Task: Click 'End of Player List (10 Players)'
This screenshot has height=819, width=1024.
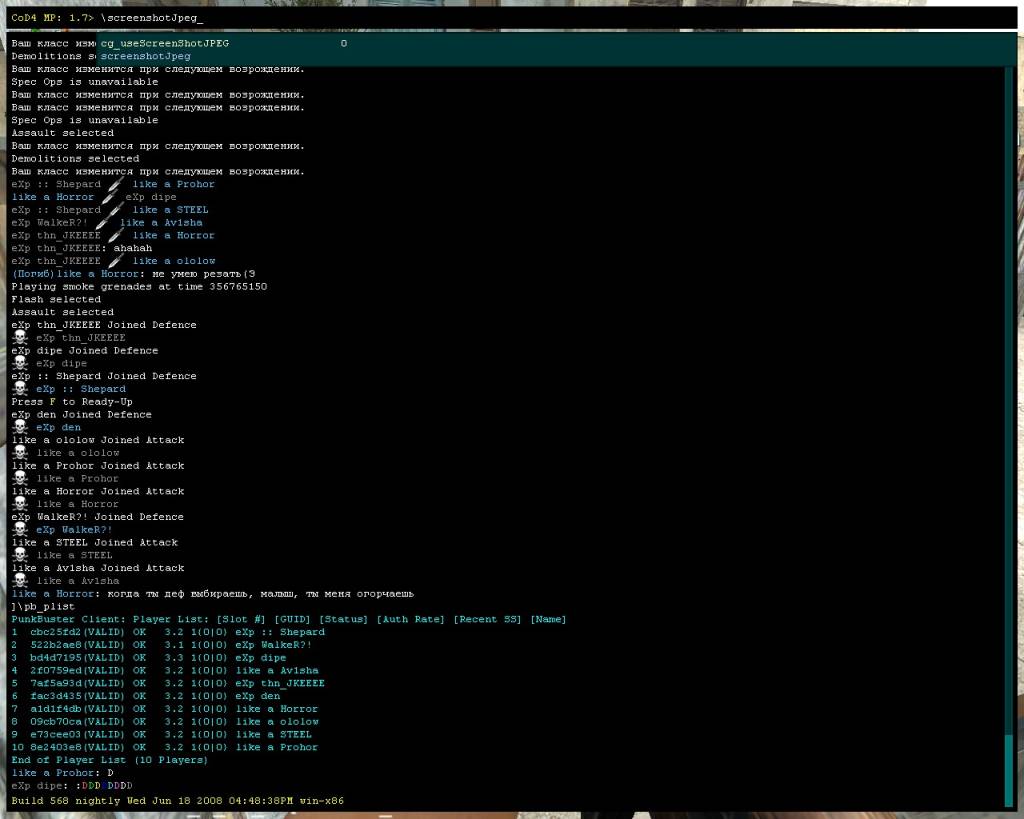Action: 110,760
